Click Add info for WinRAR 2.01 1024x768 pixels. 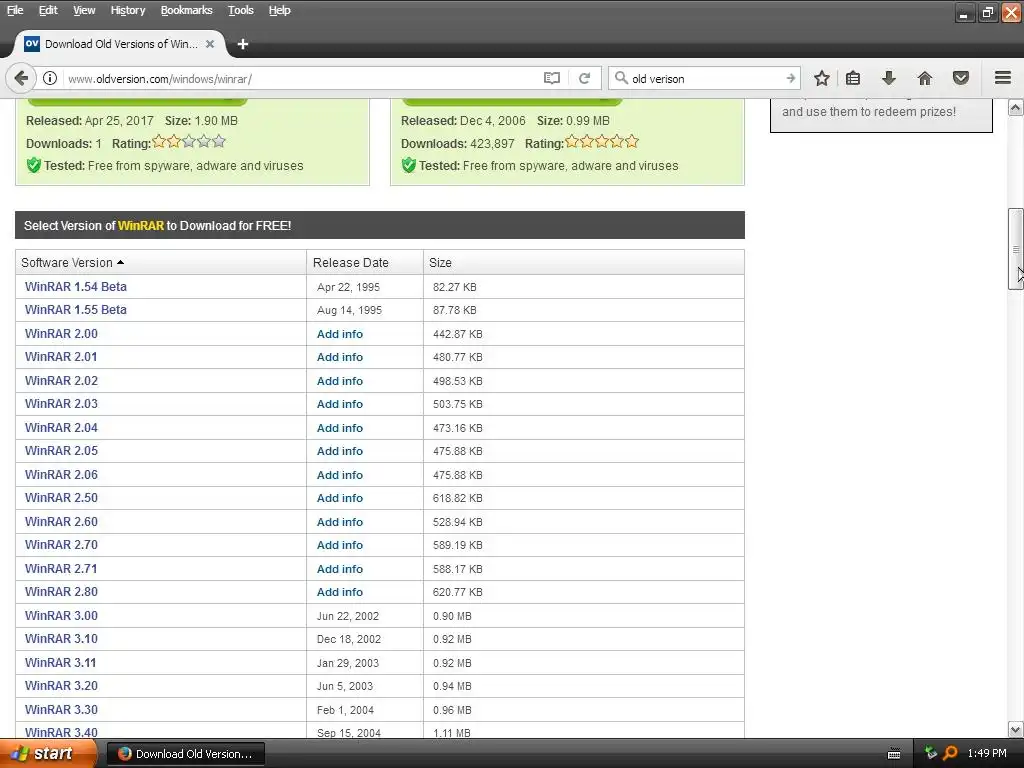[x=340, y=357]
